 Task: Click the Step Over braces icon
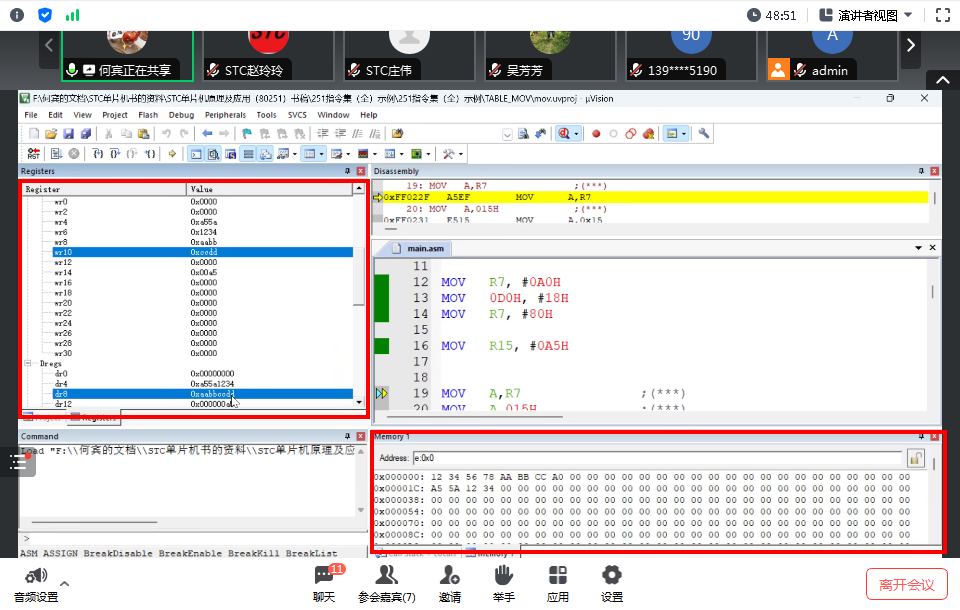tap(114, 154)
